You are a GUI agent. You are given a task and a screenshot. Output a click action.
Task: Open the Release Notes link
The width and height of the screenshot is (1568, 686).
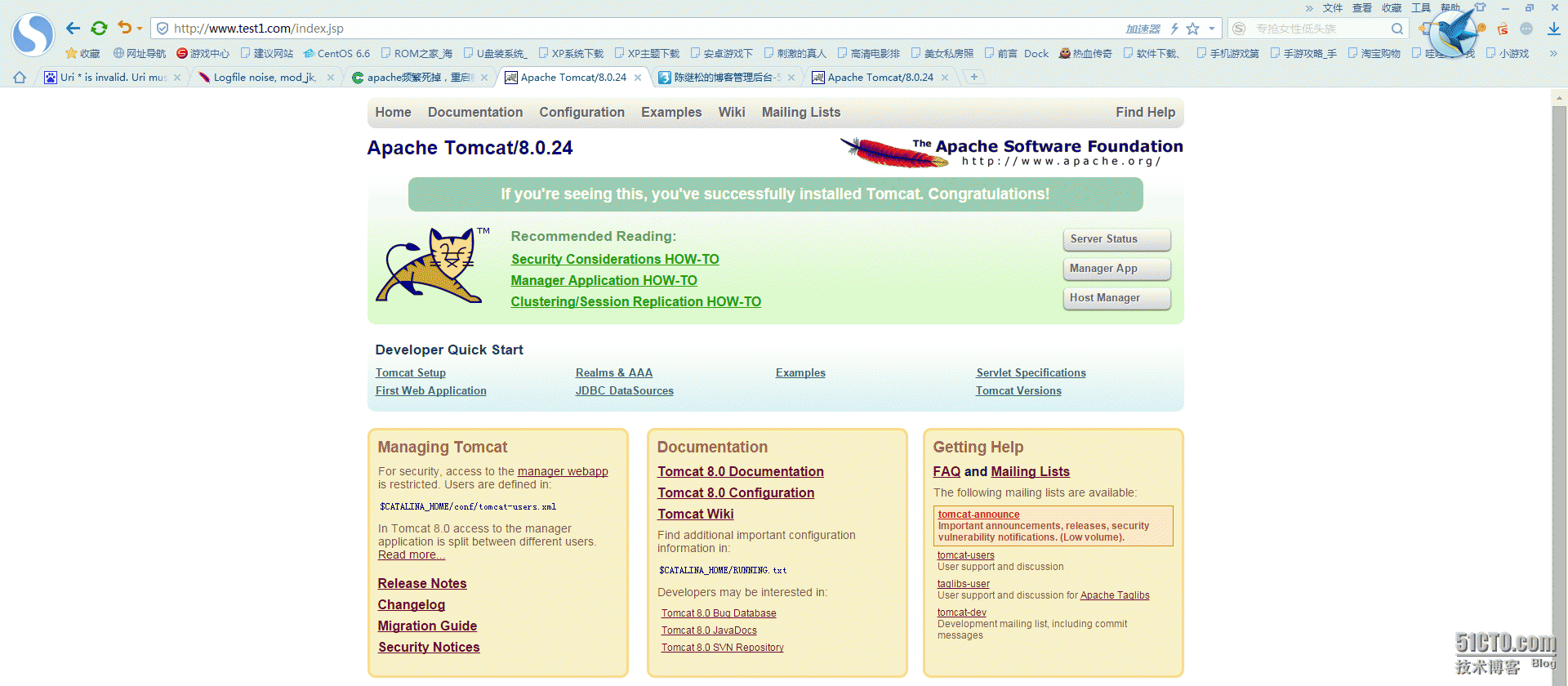pyautogui.click(x=422, y=584)
